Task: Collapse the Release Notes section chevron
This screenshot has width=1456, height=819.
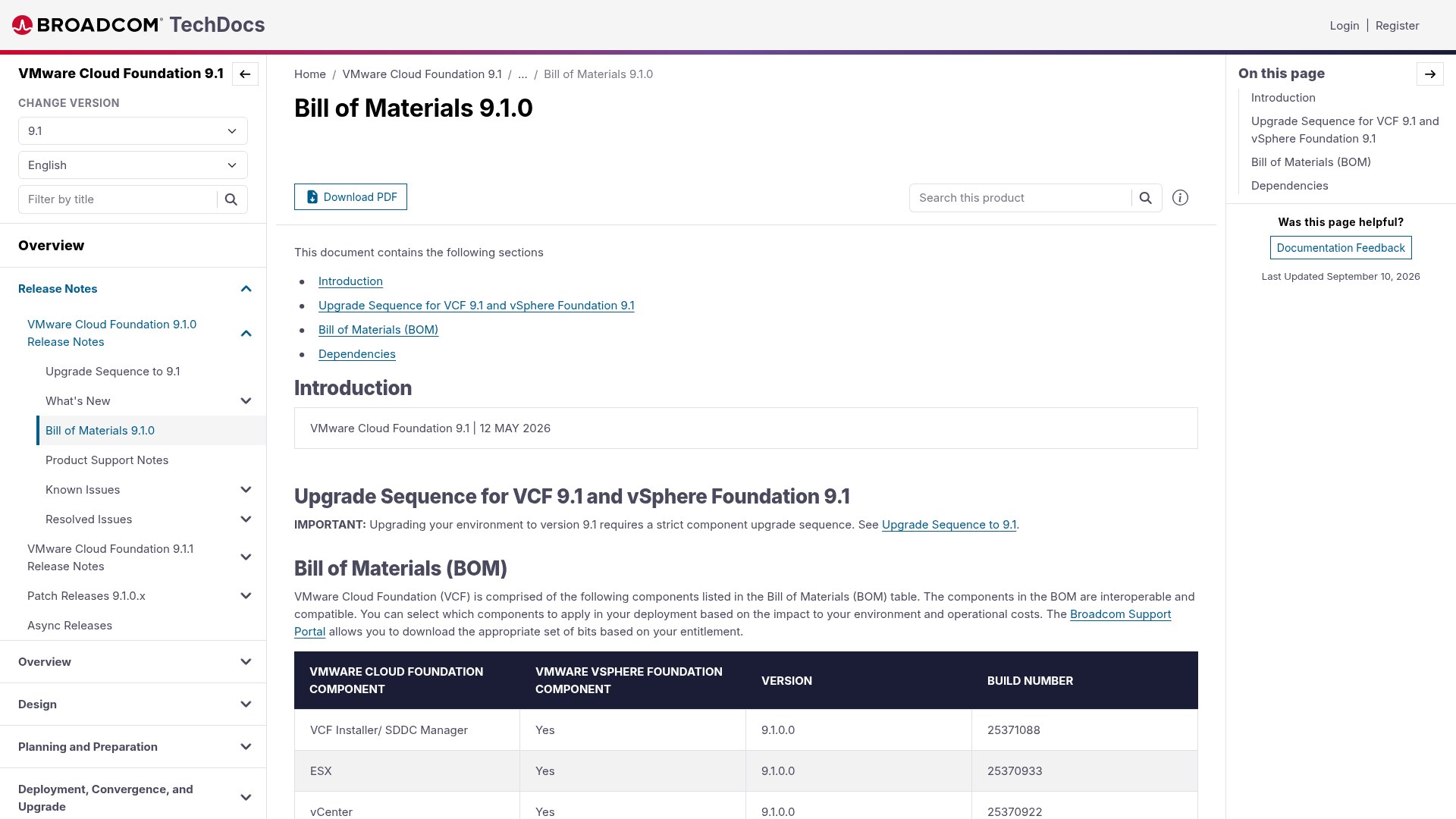Action: (246, 289)
